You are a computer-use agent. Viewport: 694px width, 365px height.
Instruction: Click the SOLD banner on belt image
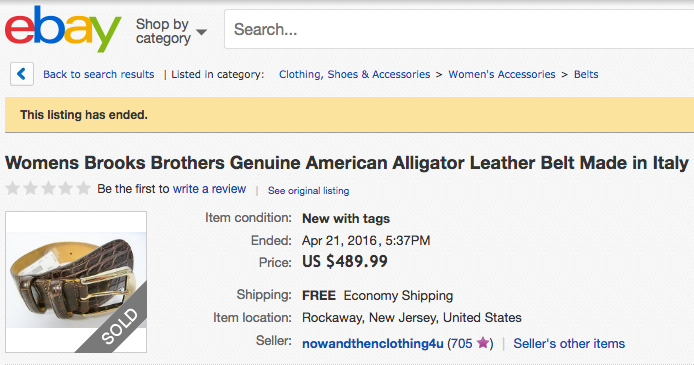click(x=119, y=327)
